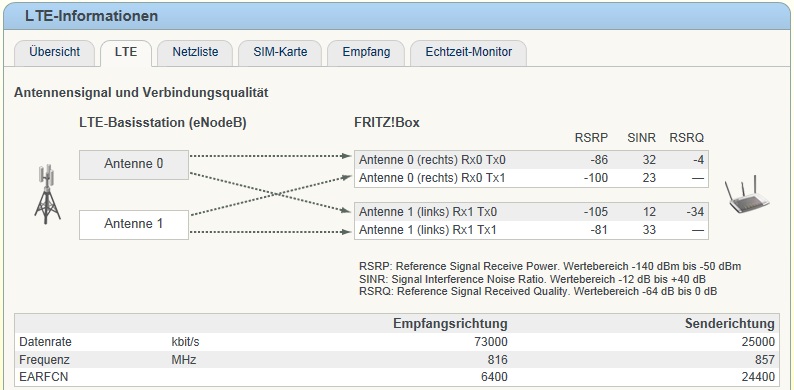
Task: Click RSRP value -105
Action: click(596, 212)
